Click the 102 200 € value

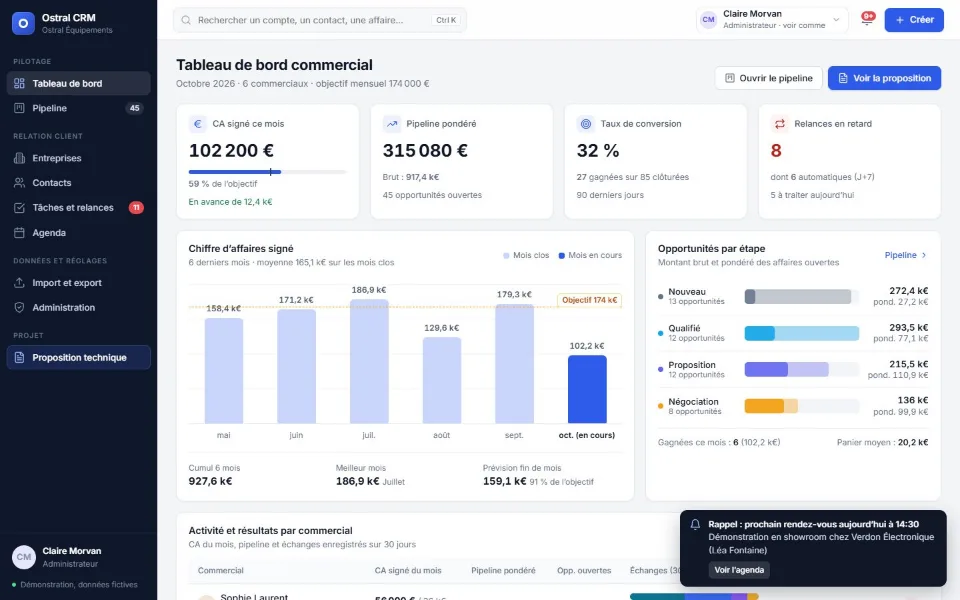tap(231, 151)
